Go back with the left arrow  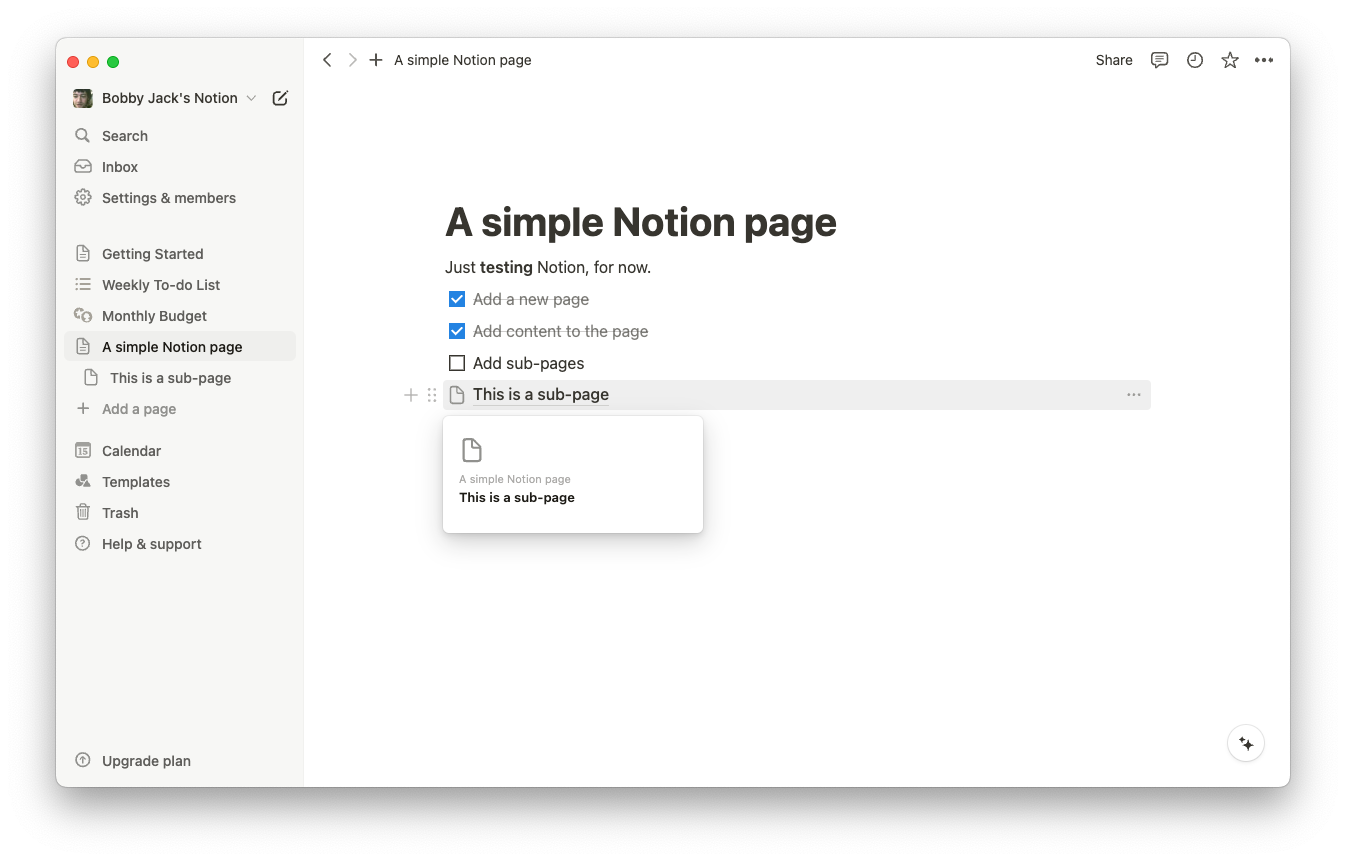click(x=327, y=60)
